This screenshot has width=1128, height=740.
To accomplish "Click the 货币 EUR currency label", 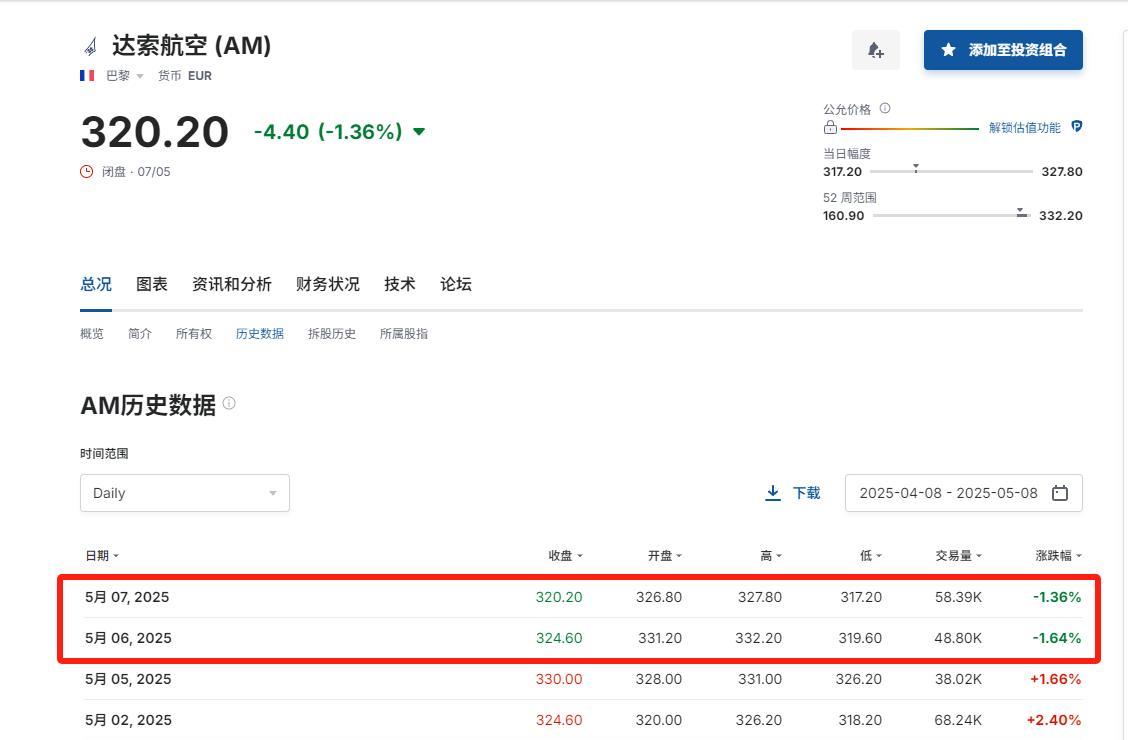I will 185,76.
